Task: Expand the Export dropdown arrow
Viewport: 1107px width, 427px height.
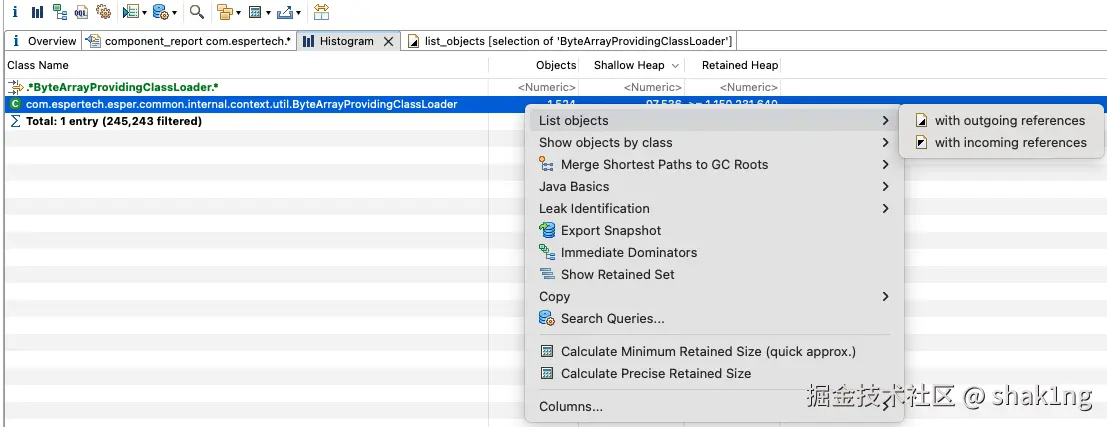Action: [299, 13]
